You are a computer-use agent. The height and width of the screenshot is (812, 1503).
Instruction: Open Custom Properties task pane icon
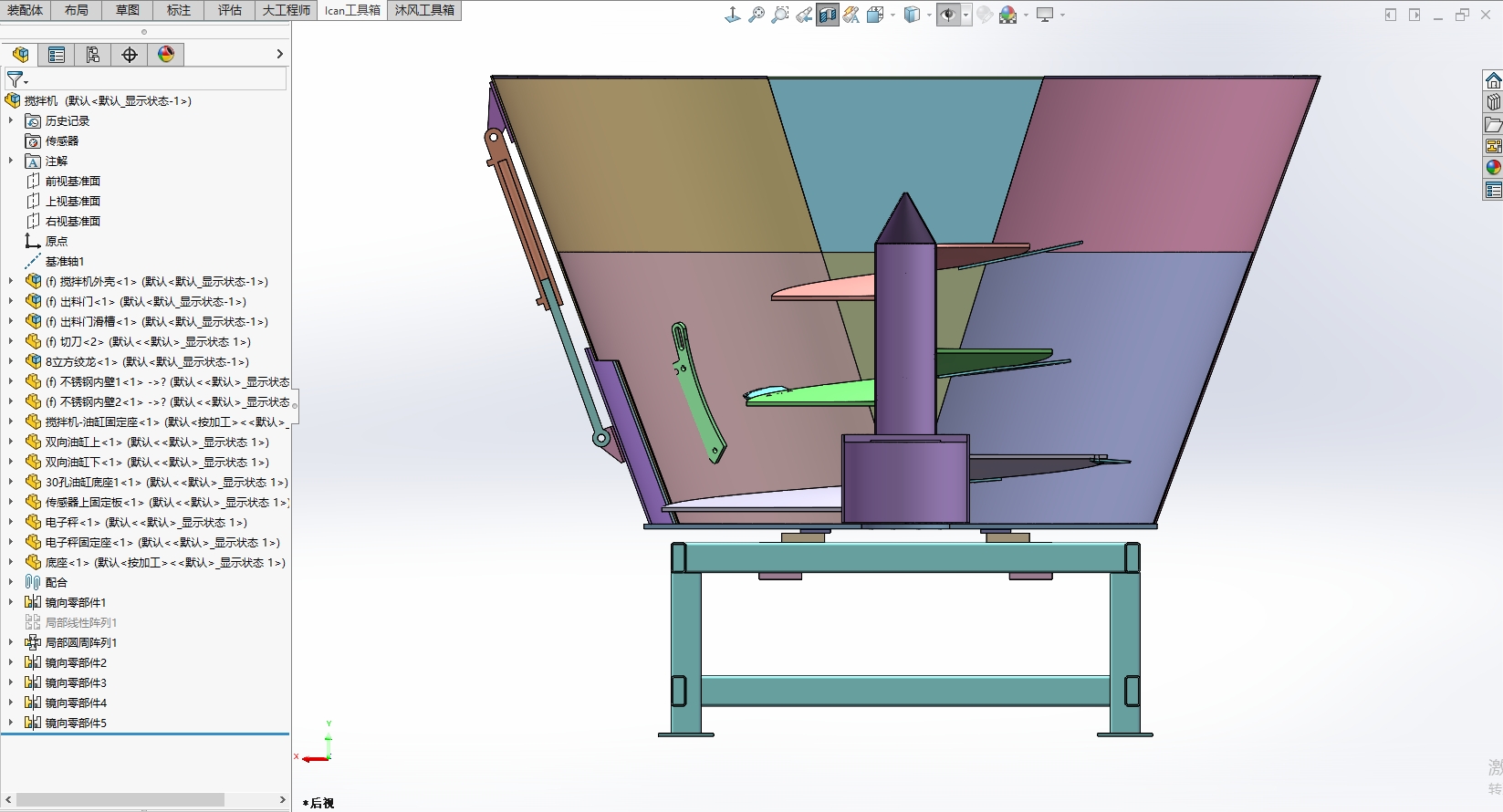(x=1493, y=190)
